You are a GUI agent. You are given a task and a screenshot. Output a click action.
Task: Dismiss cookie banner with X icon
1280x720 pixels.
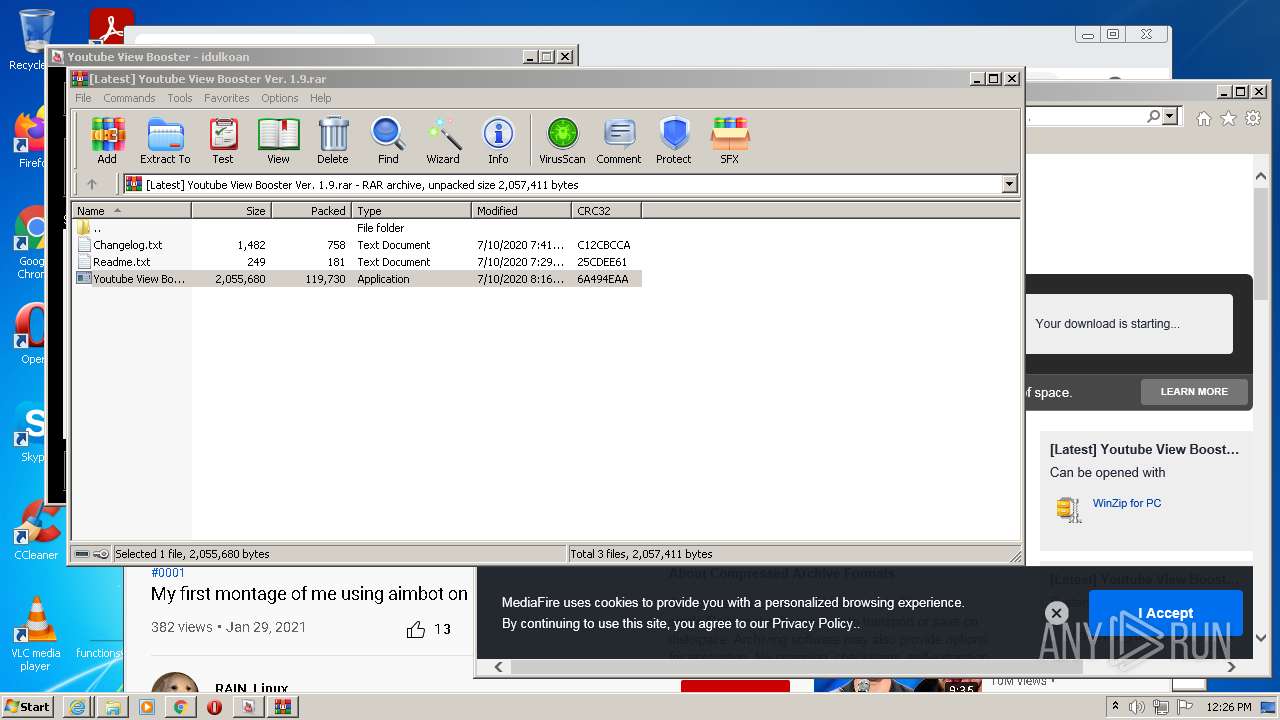click(1056, 613)
